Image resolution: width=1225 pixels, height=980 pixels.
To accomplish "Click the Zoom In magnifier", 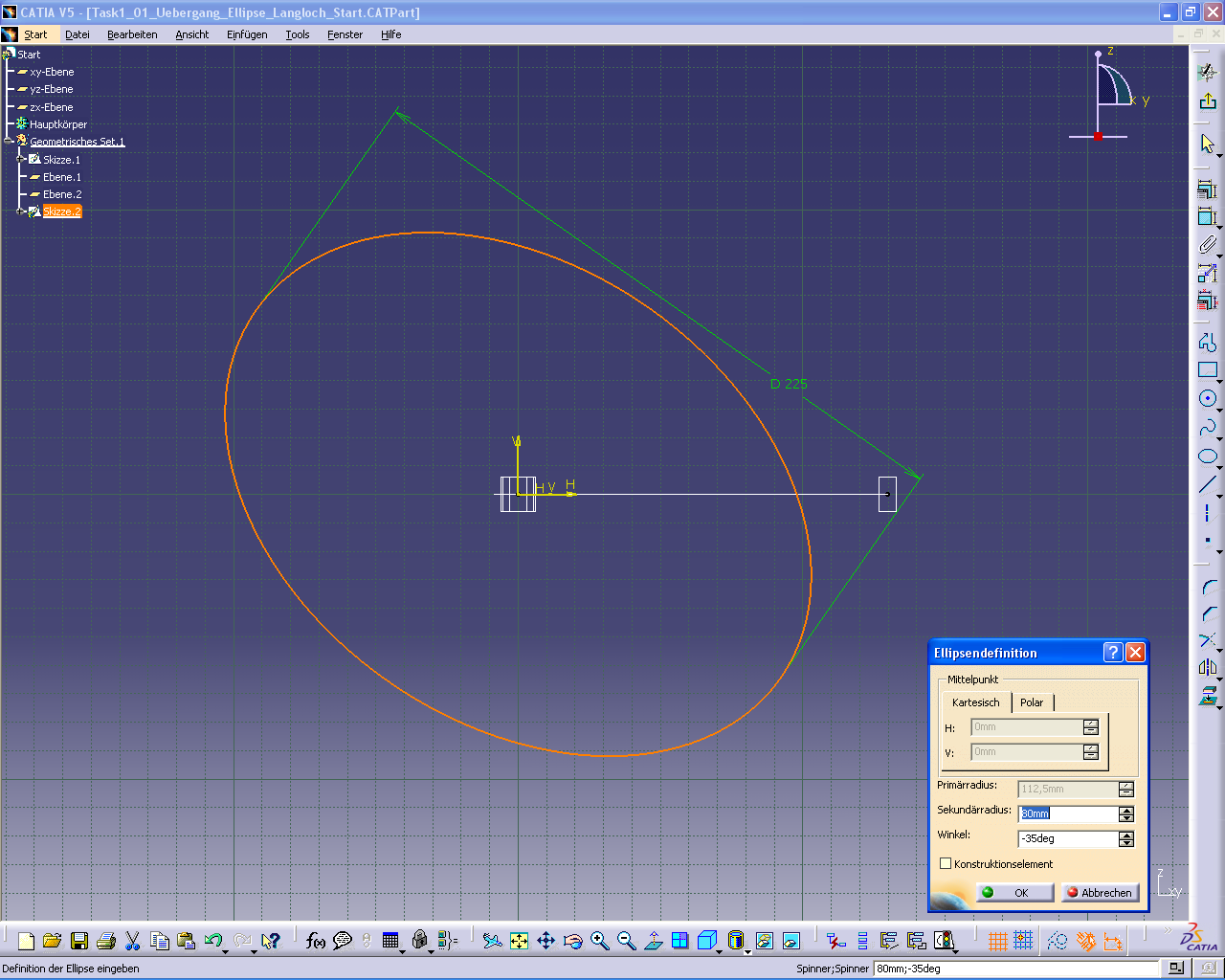I will click(x=600, y=941).
